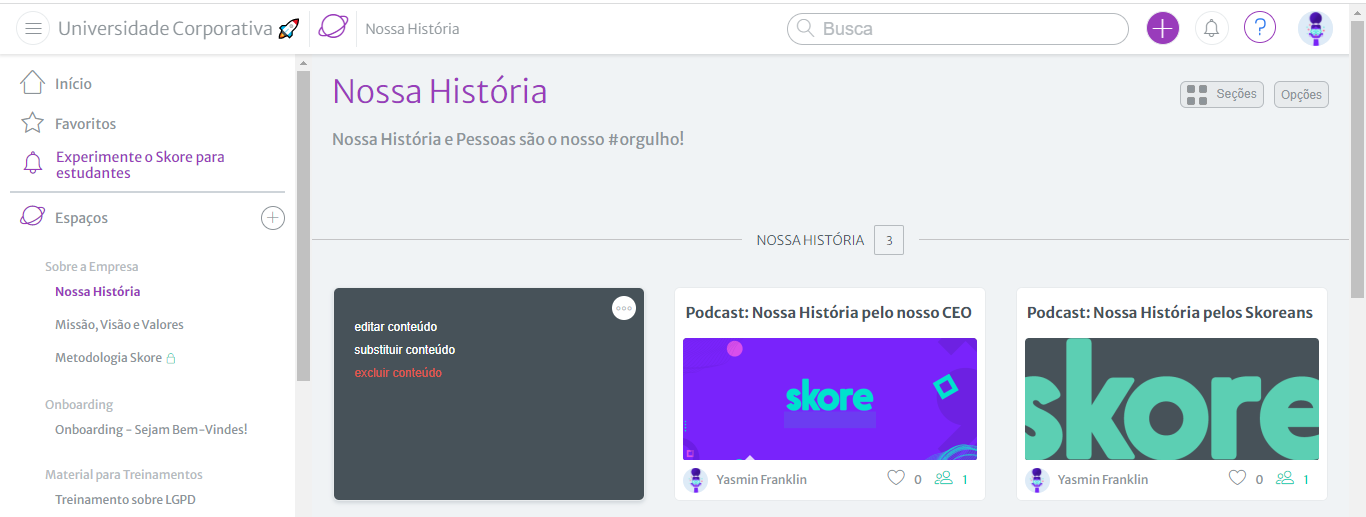1366x517 pixels.
Task: Click the planet icon in the top bar
Action: point(333,27)
